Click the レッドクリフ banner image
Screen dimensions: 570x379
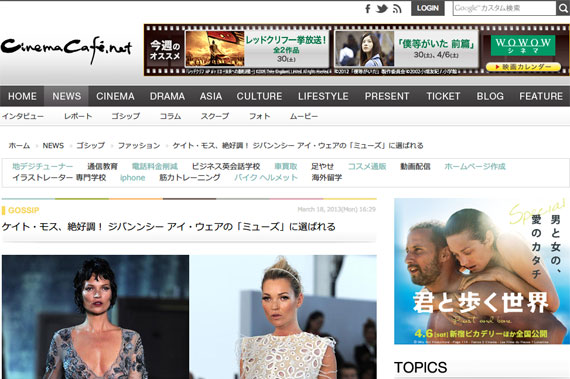[214, 48]
